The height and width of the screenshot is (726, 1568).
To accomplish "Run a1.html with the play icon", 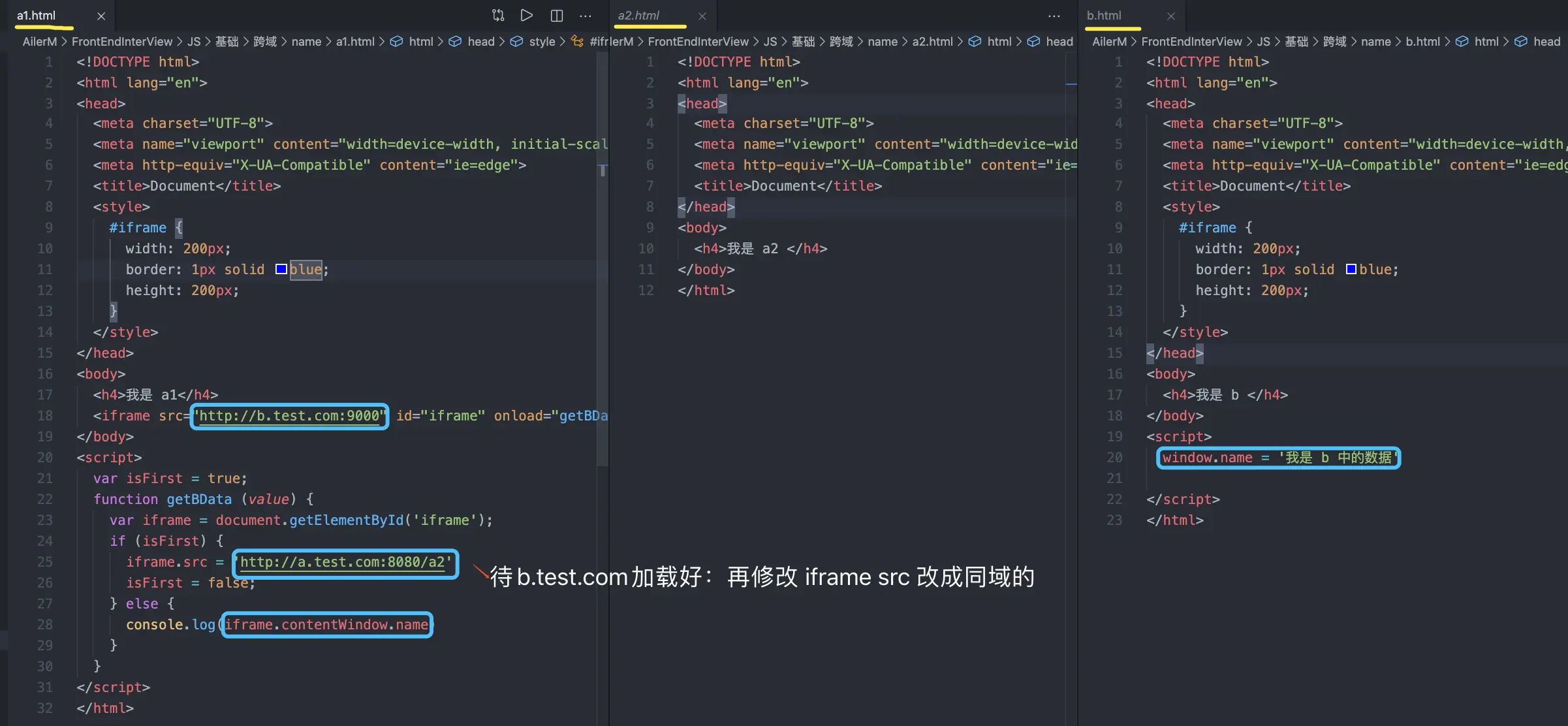I will click(527, 16).
